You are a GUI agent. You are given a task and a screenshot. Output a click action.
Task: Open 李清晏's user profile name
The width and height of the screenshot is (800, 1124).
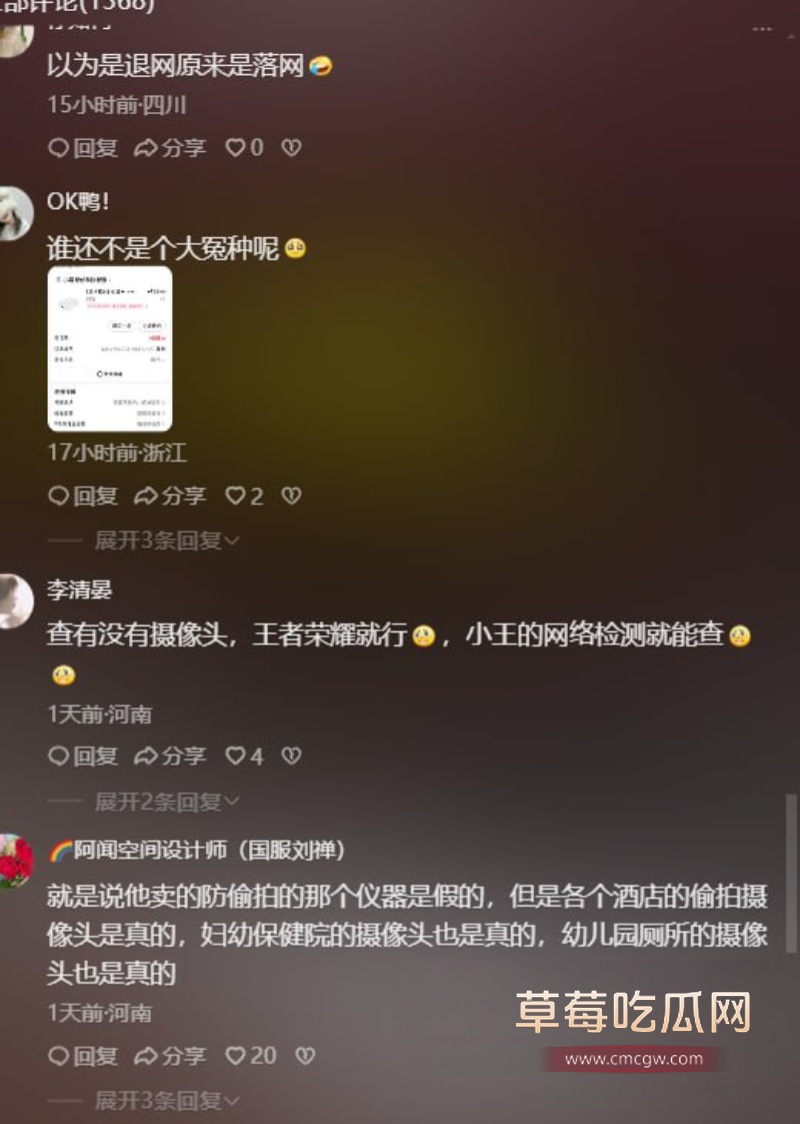[80, 589]
